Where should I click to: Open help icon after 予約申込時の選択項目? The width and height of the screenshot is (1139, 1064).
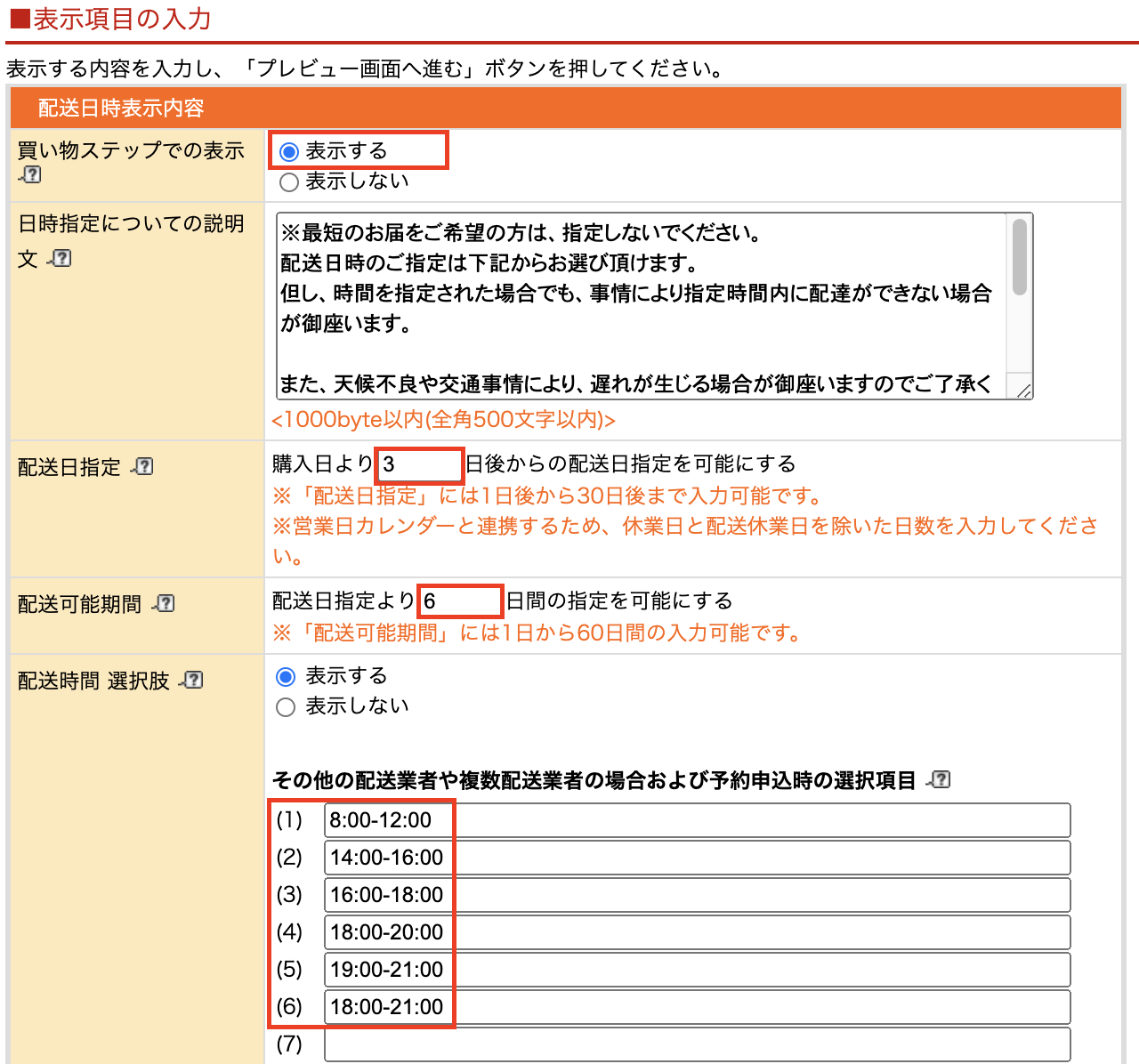pyautogui.click(x=940, y=779)
